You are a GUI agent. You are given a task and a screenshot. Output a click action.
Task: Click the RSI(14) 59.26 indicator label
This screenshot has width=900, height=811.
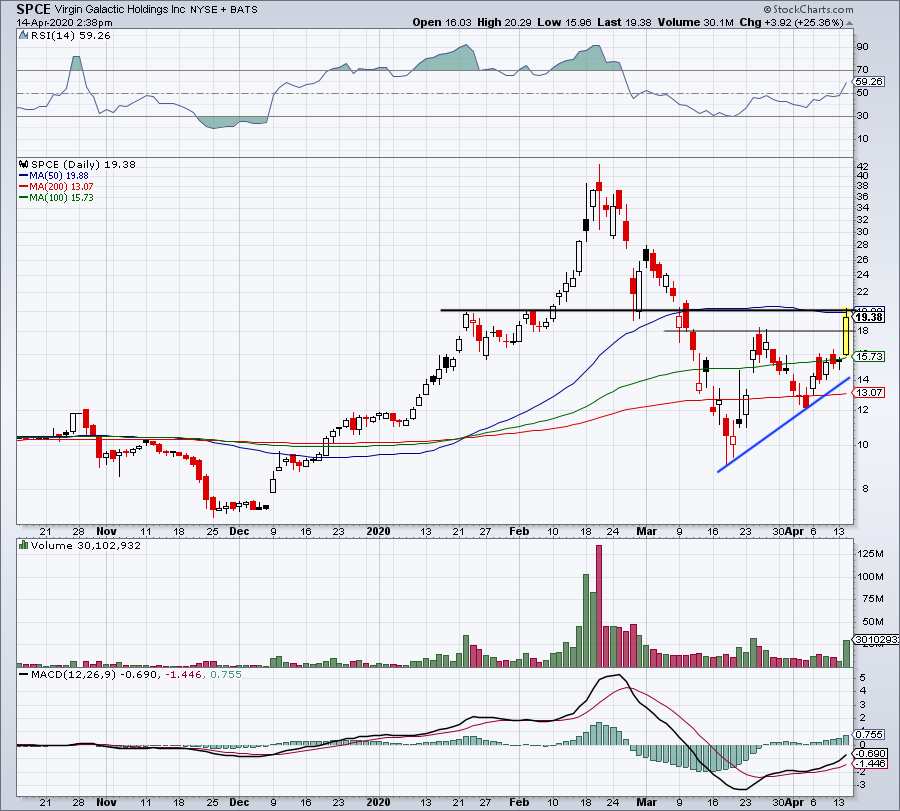[70, 36]
